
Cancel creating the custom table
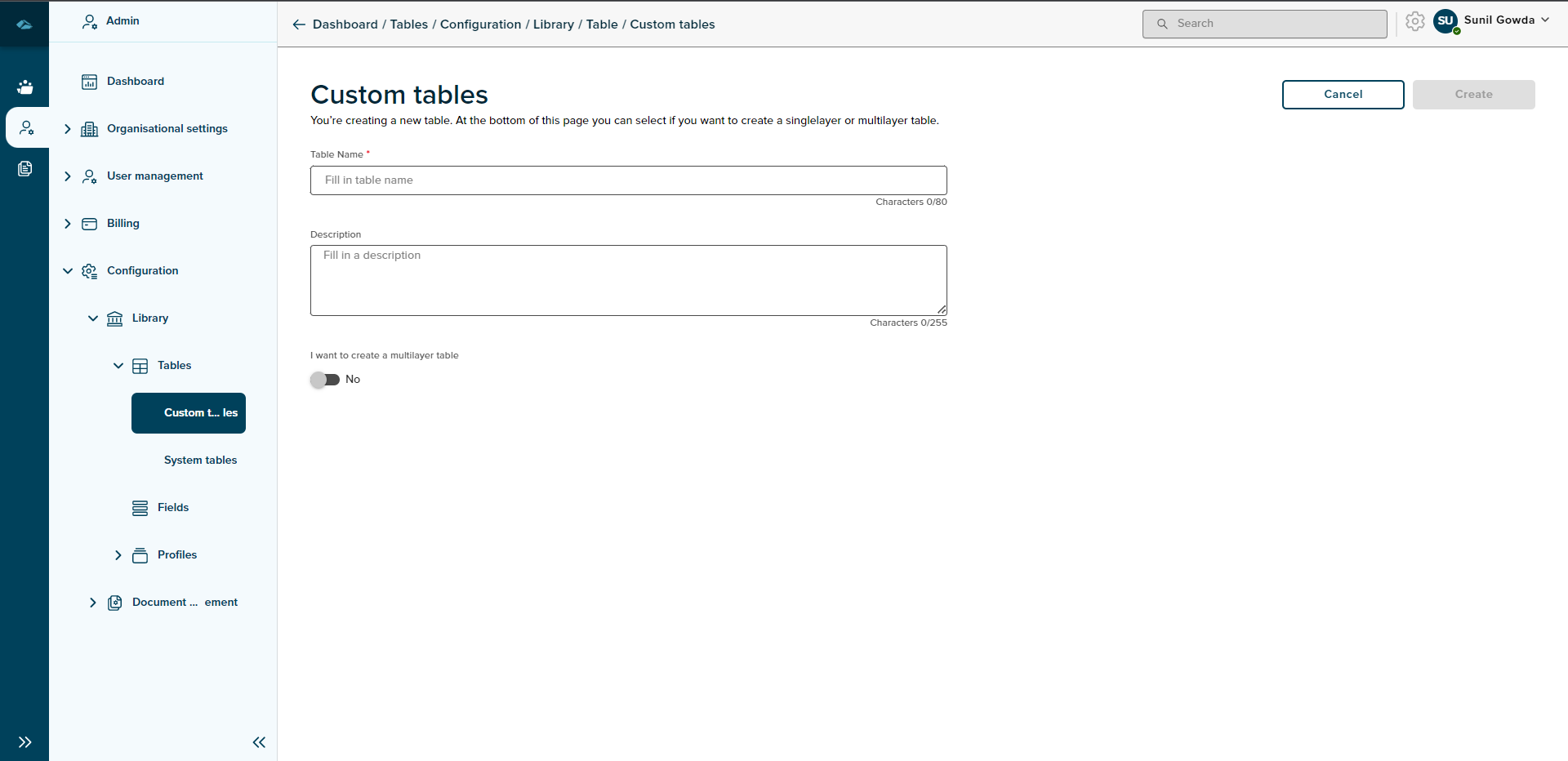1343,95
